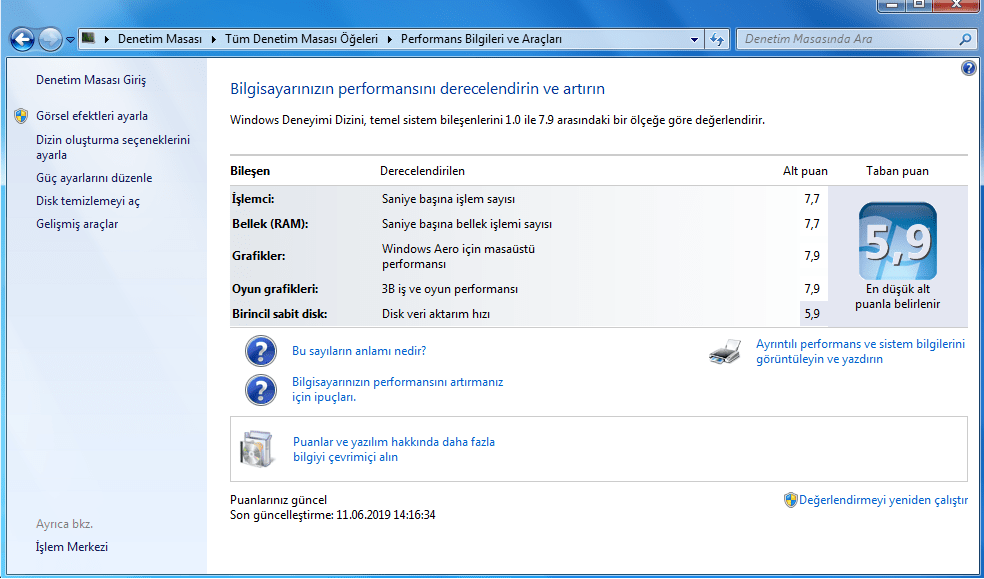Viewport: 984px width, 579px height.
Task: Click the search magnifier icon
Action: [x=965, y=39]
